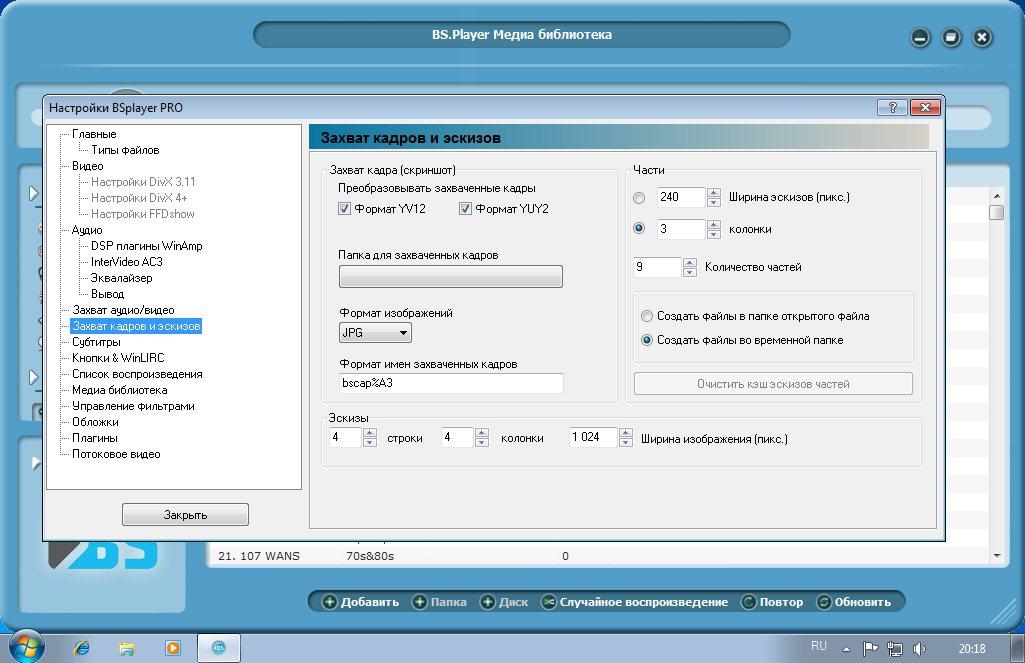Open Список воспроизведения settings
This screenshot has width=1025, height=663.
pos(137,374)
